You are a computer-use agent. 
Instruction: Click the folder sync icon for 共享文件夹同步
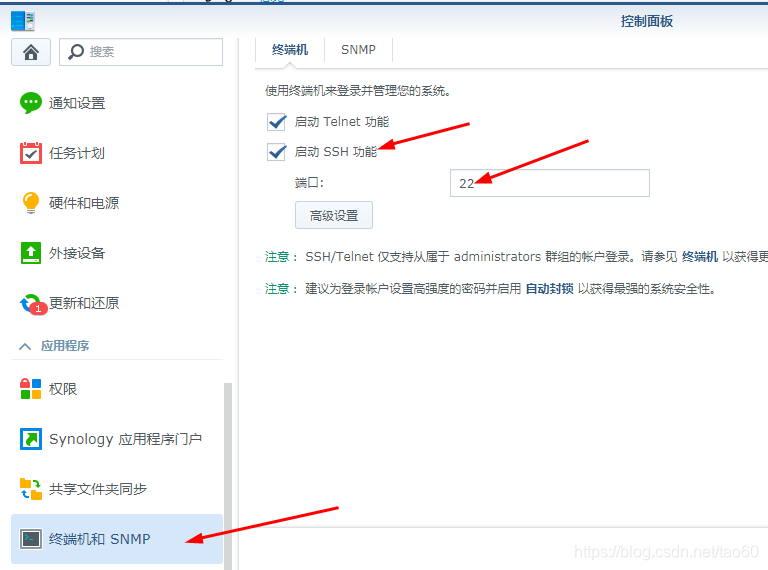click(31, 489)
